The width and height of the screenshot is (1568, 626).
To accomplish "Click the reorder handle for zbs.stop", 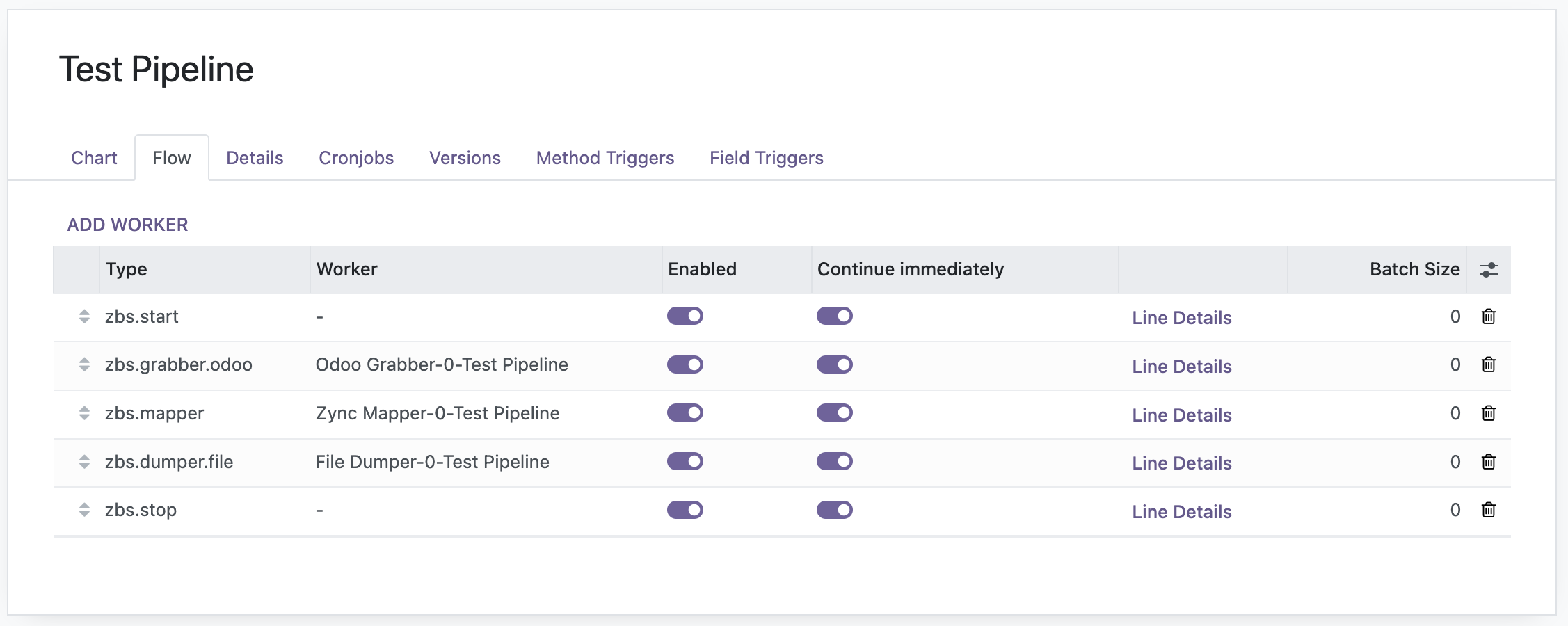I will (84, 510).
